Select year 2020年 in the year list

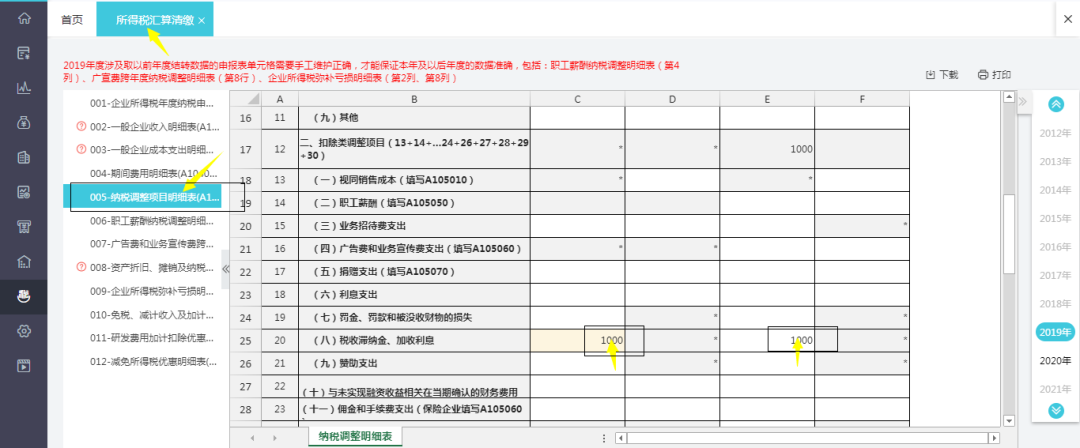(x=1055, y=360)
